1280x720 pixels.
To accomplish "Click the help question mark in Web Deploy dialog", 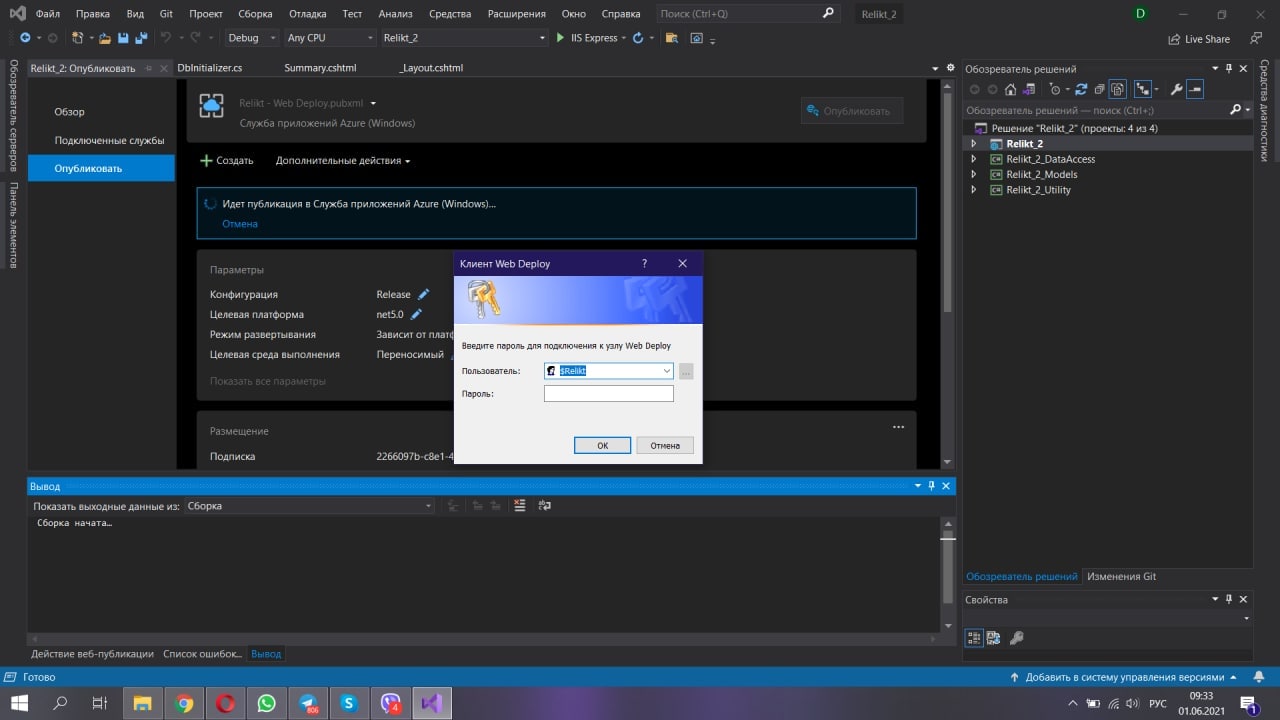I will coord(644,264).
